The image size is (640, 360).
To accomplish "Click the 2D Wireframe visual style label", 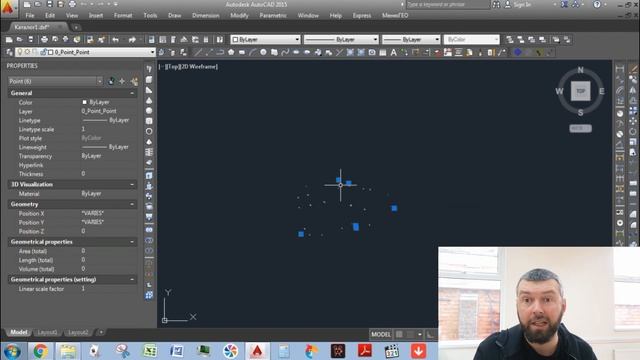I will click(x=199, y=67).
